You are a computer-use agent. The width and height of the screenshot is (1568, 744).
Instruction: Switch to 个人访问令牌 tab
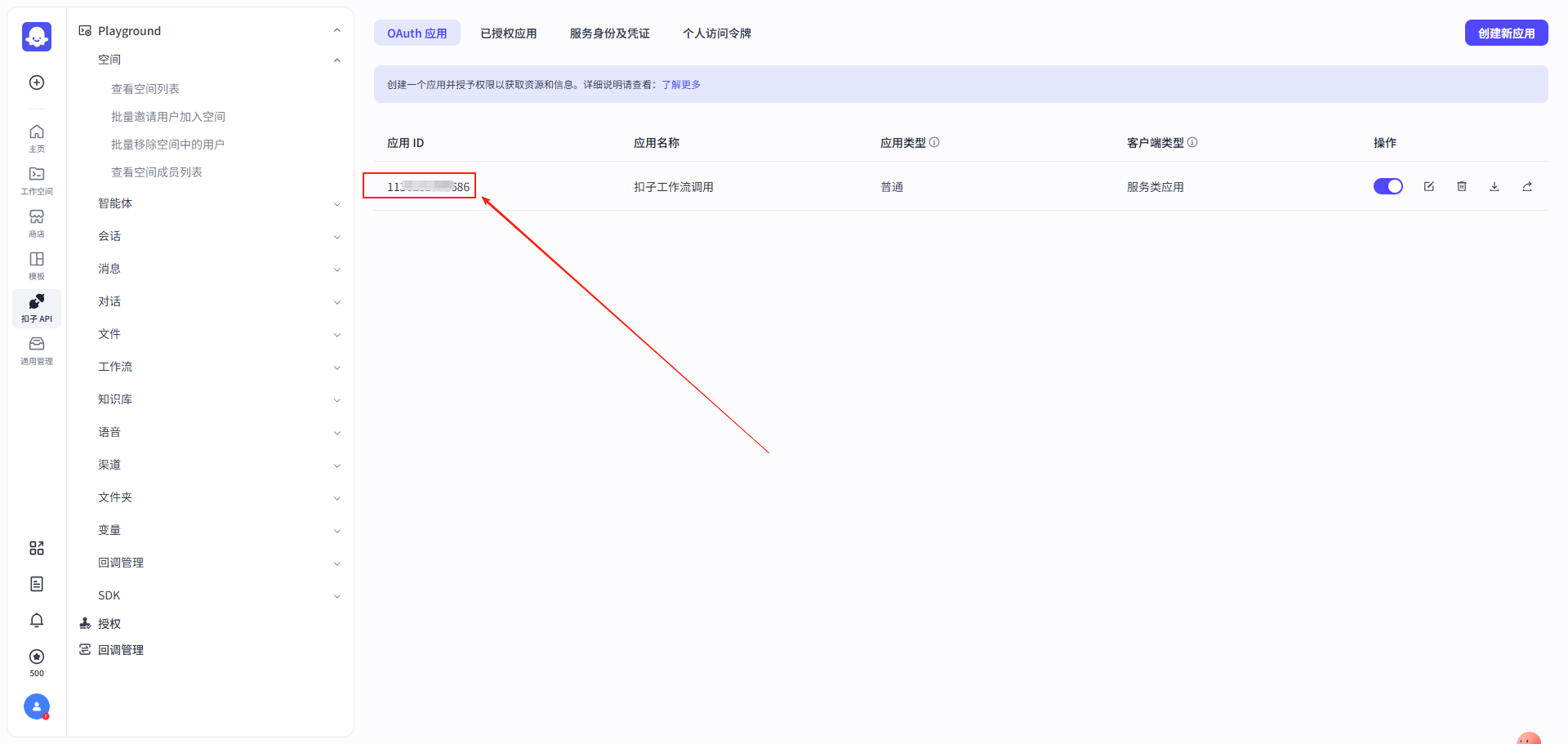[717, 33]
